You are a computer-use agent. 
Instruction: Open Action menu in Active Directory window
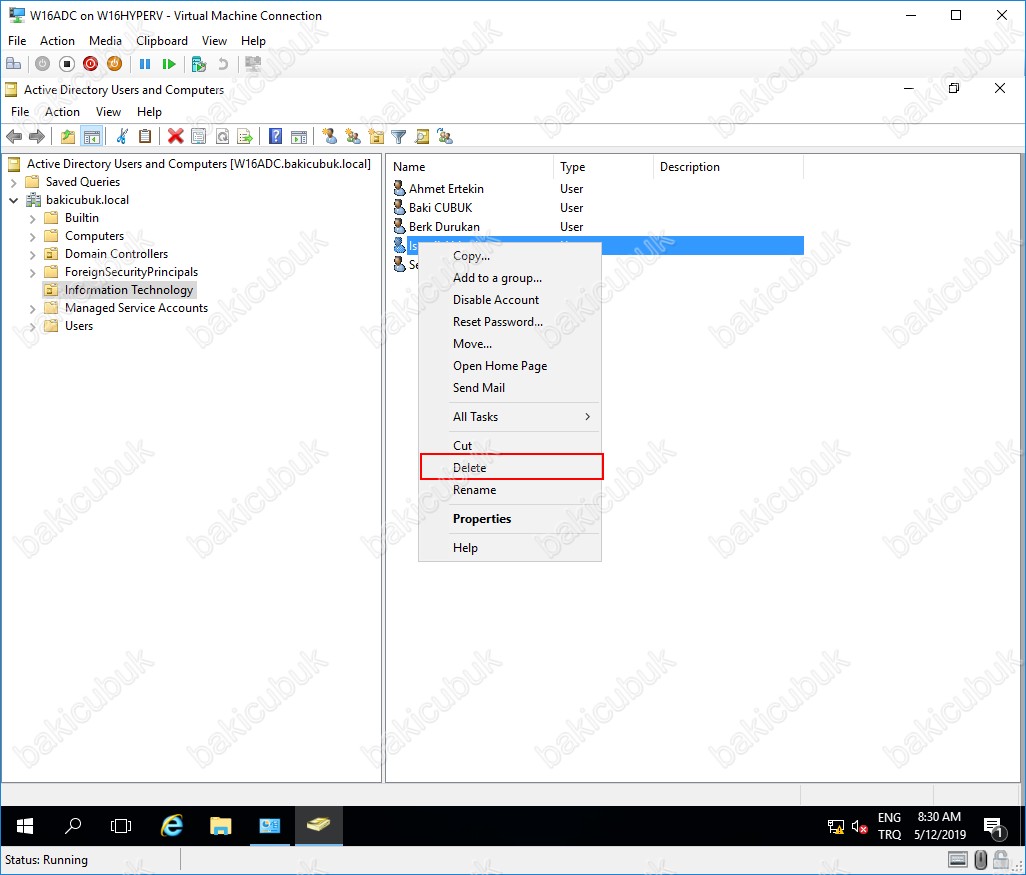[x=62, y=112]
